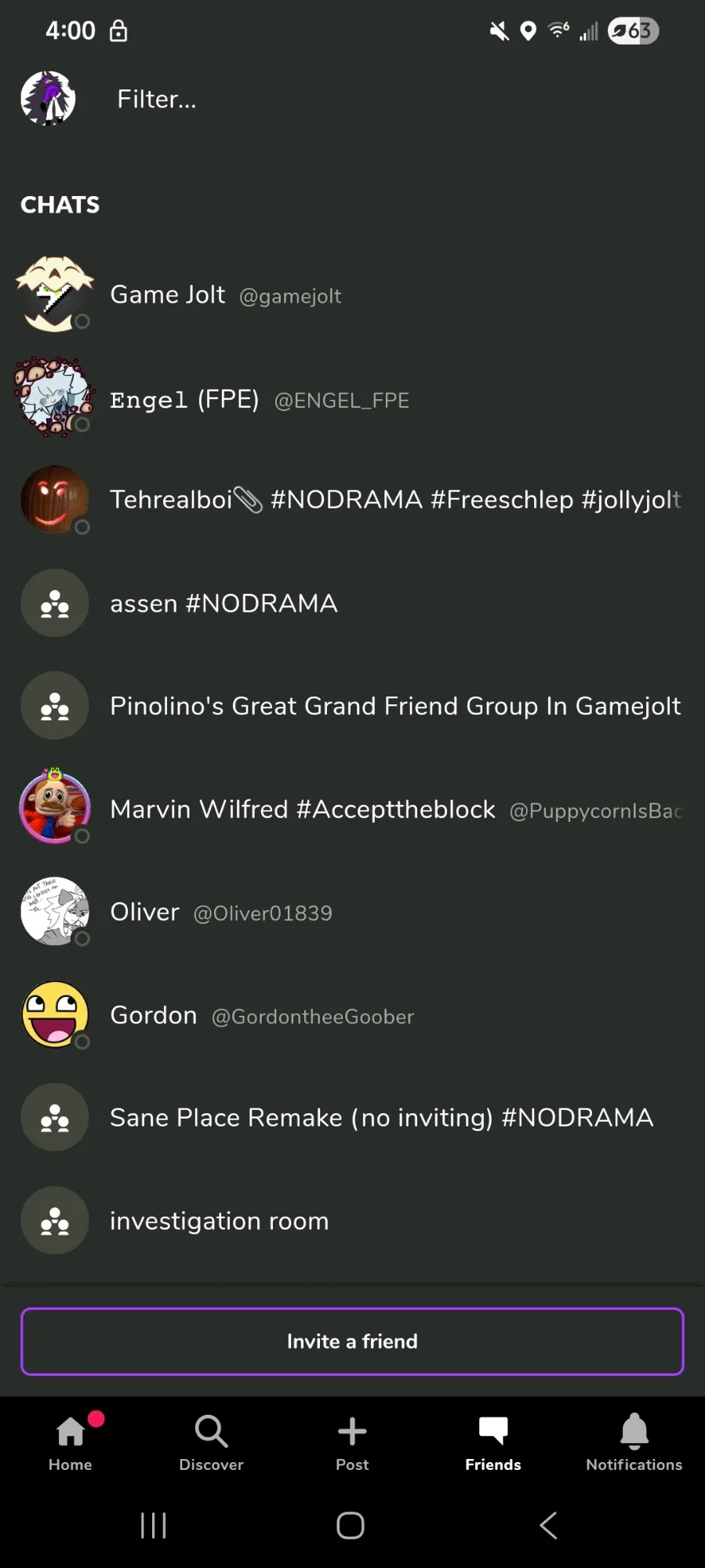
Task: Open Marvin Wilfred chat
Action: pos(302,809)
